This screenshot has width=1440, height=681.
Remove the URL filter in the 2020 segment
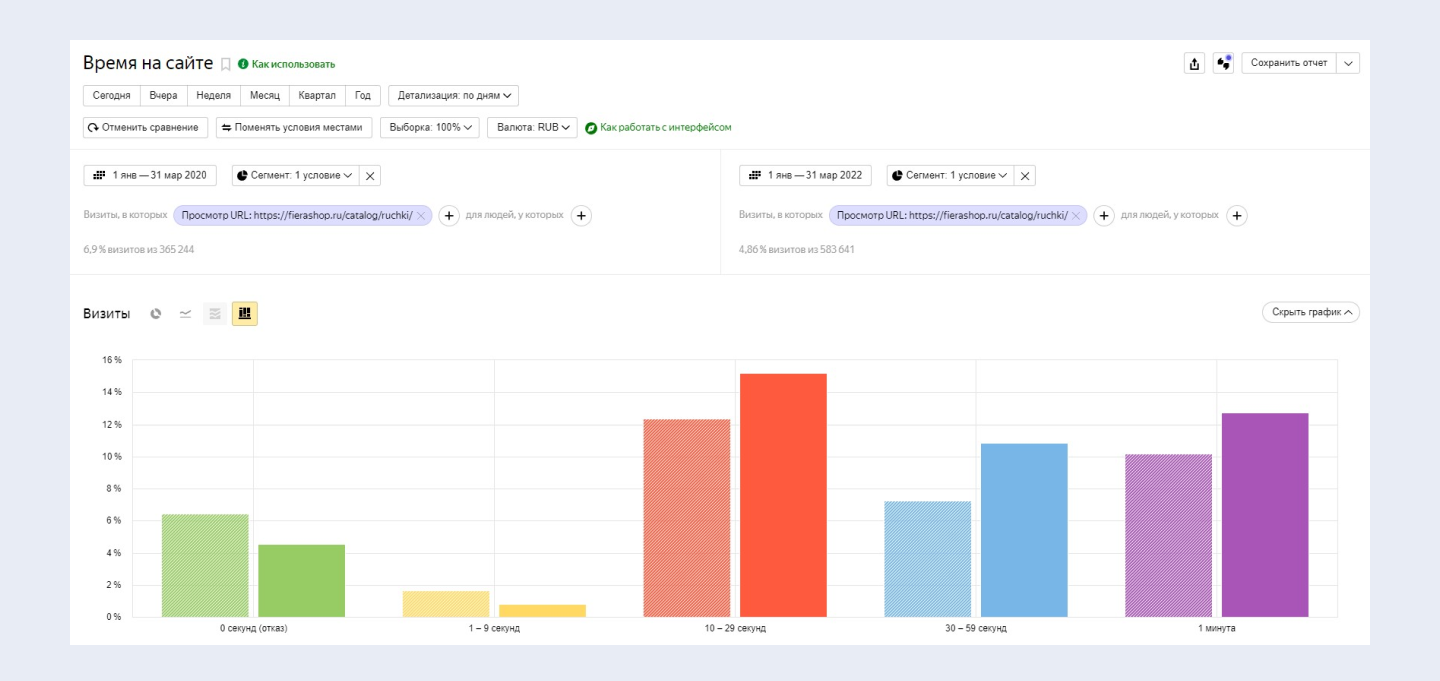tap(421, 216)
